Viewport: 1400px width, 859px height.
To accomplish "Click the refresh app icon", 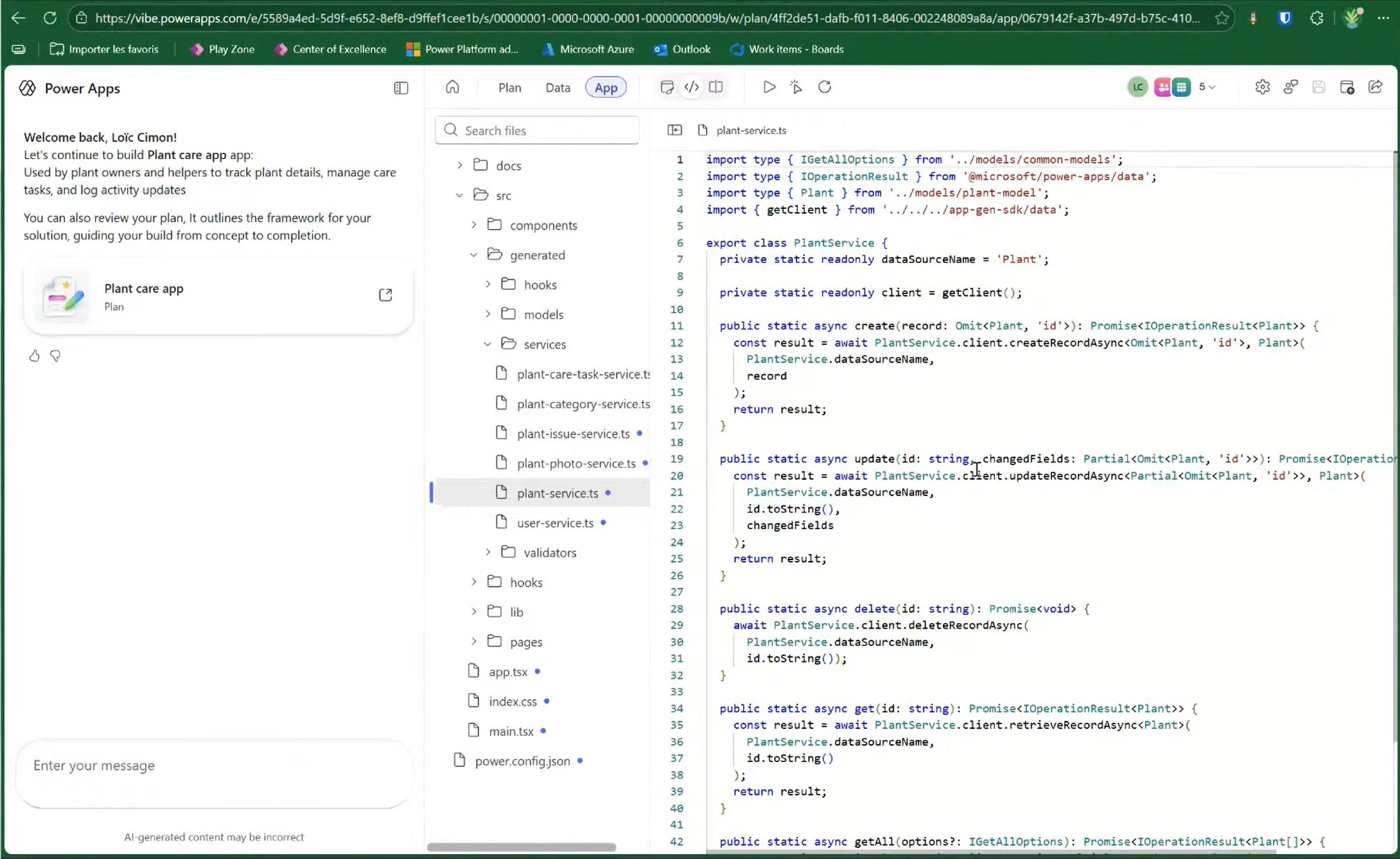I will tap(825, 87).
